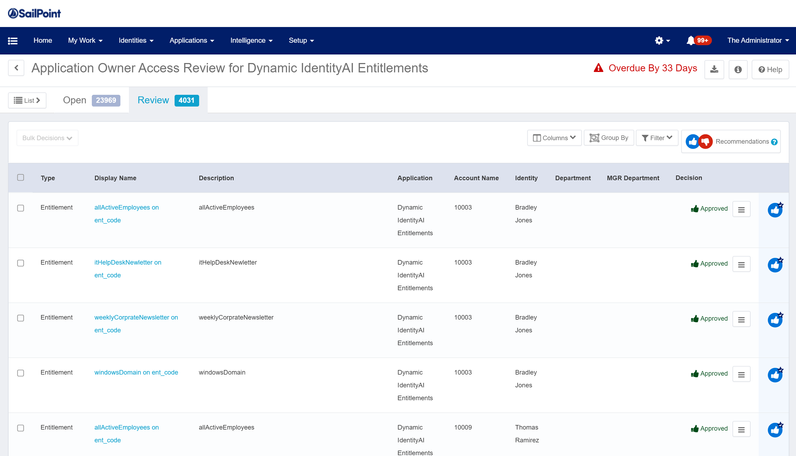796x456 pixels.
Task: Click the download export icon
Action: 714,69
